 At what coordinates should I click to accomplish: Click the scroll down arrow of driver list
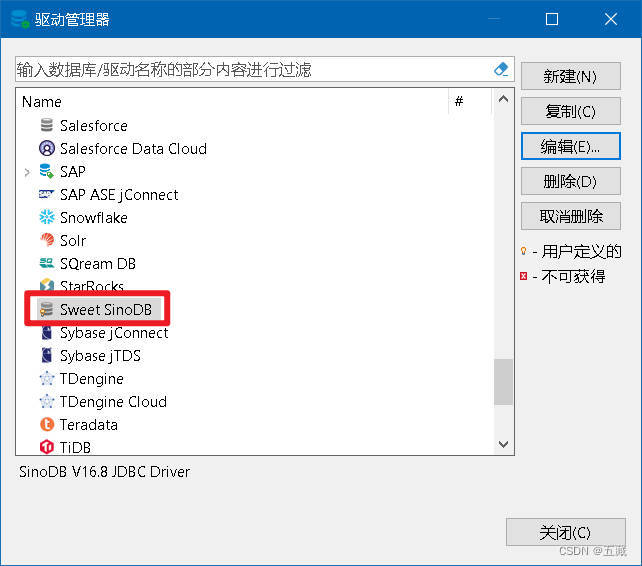pyautogui.click(x=504, y=444)
